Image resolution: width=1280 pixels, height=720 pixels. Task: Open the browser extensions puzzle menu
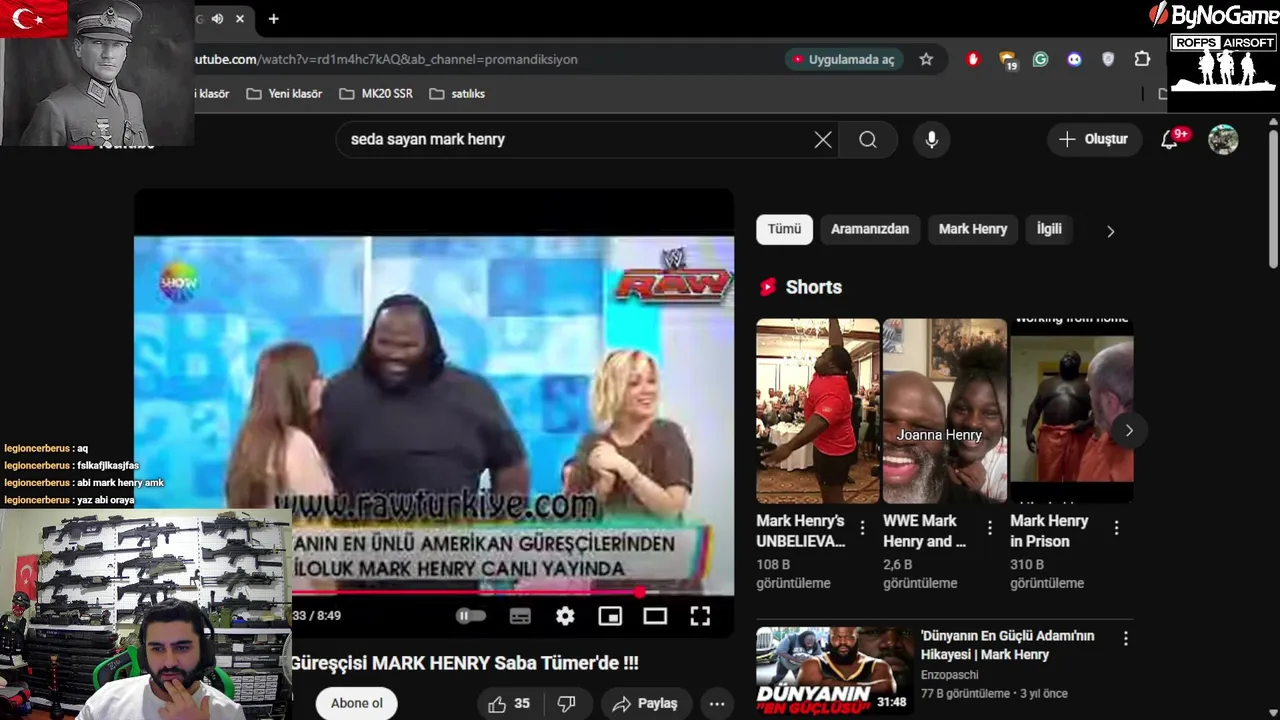(x=1142, y=59)
